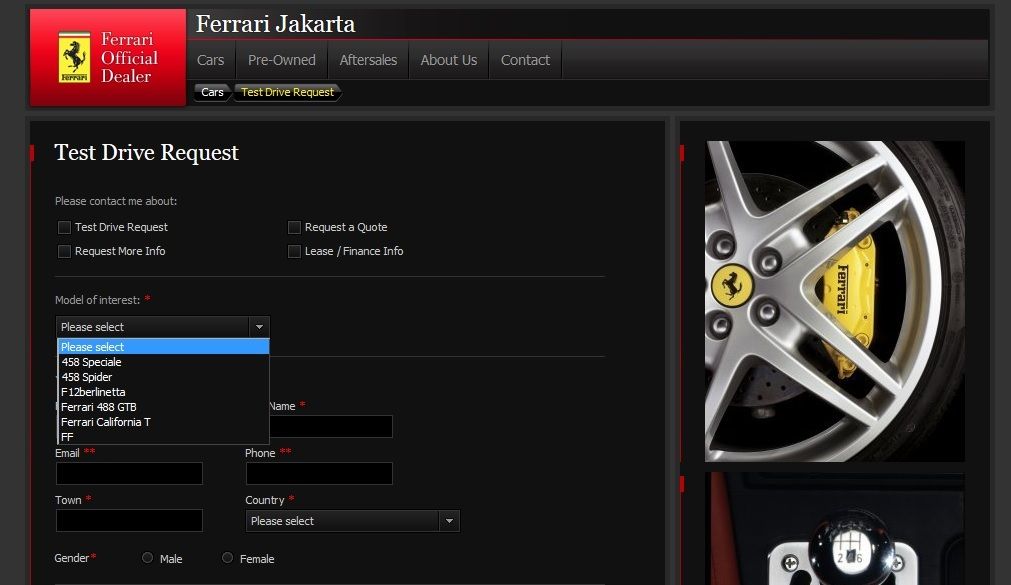Screen dimensions: 1011x585
Task: Click the Cars breadcrumb link
Action: click(212, 92)
